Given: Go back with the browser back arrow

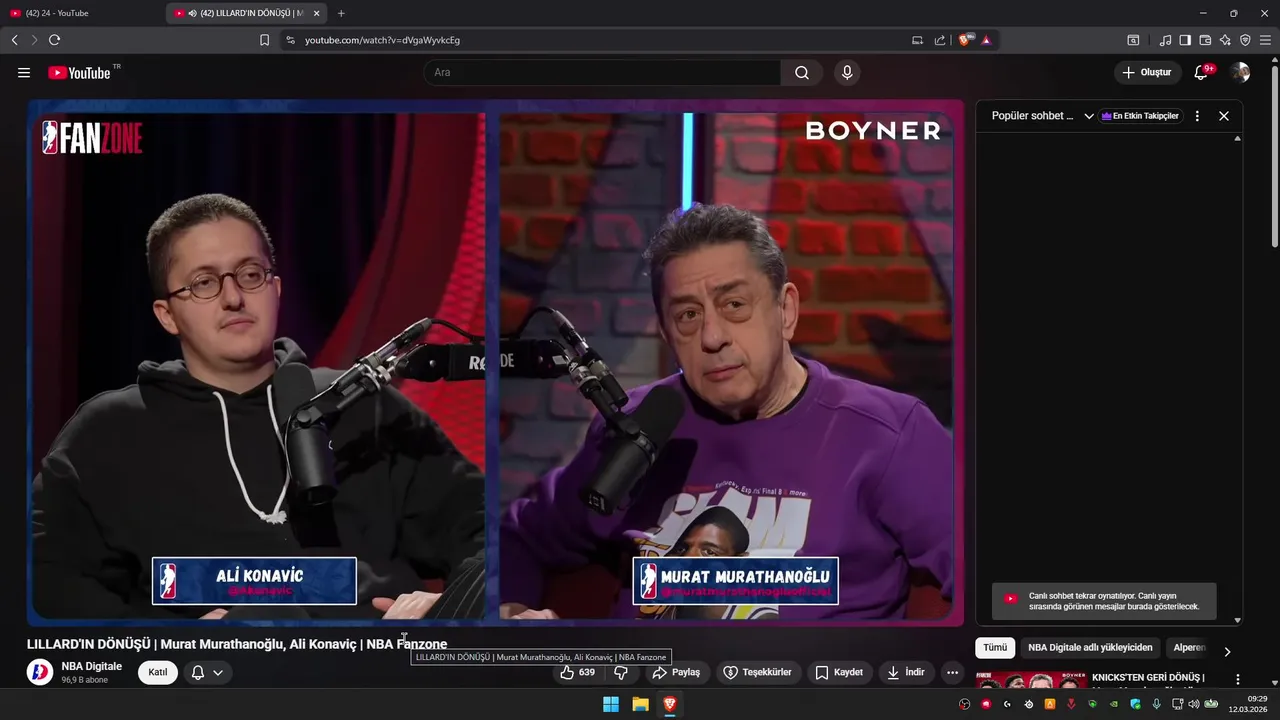Looking at the screenshot, I should pos(14,40).
